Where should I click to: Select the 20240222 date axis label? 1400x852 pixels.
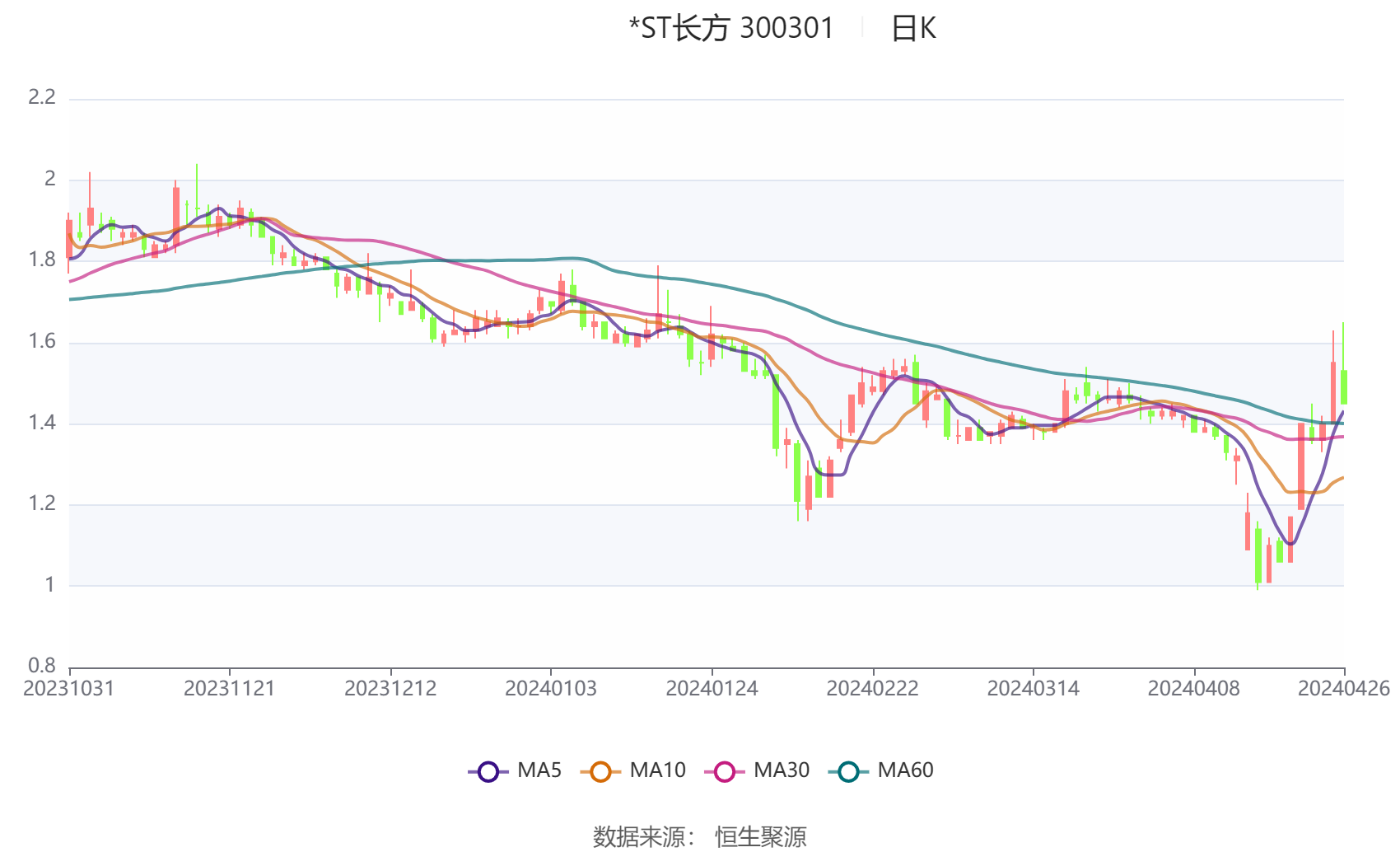[872, 688]
